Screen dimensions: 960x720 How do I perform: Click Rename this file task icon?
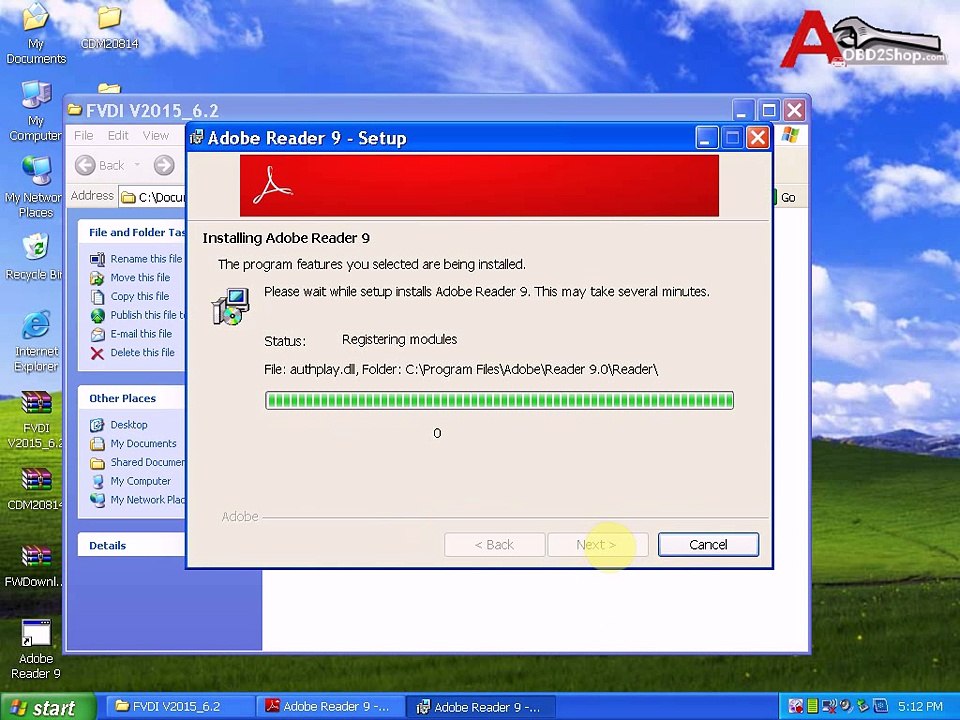(x=97, y=259)
